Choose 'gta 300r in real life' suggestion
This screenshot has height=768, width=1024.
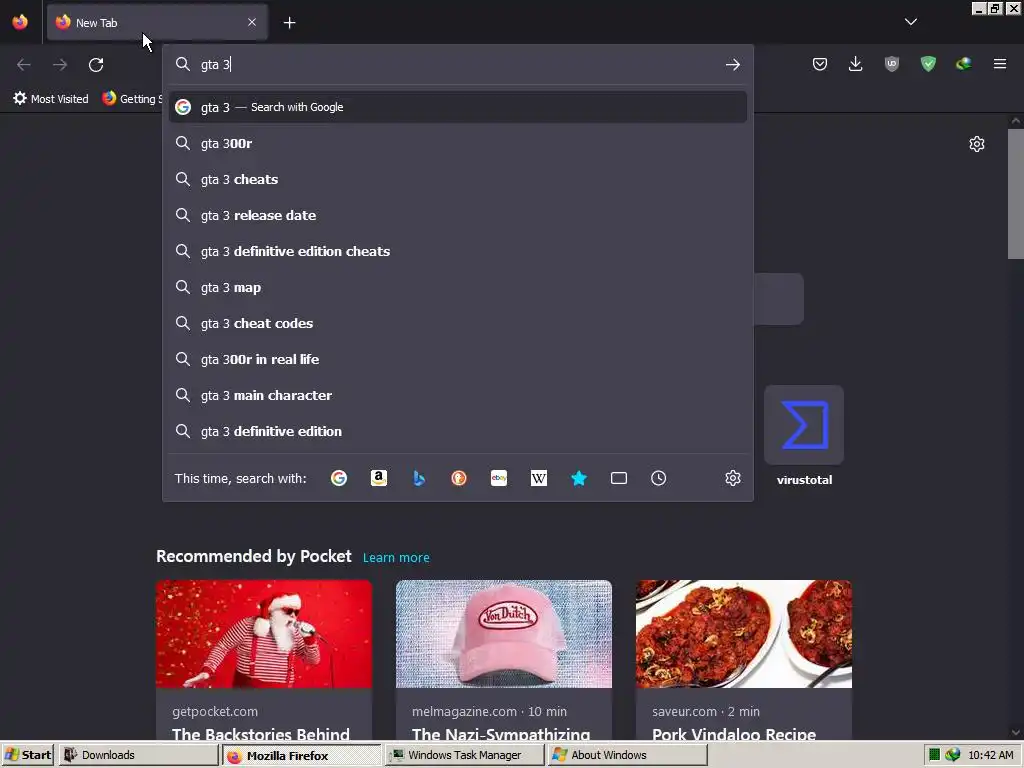458,359
